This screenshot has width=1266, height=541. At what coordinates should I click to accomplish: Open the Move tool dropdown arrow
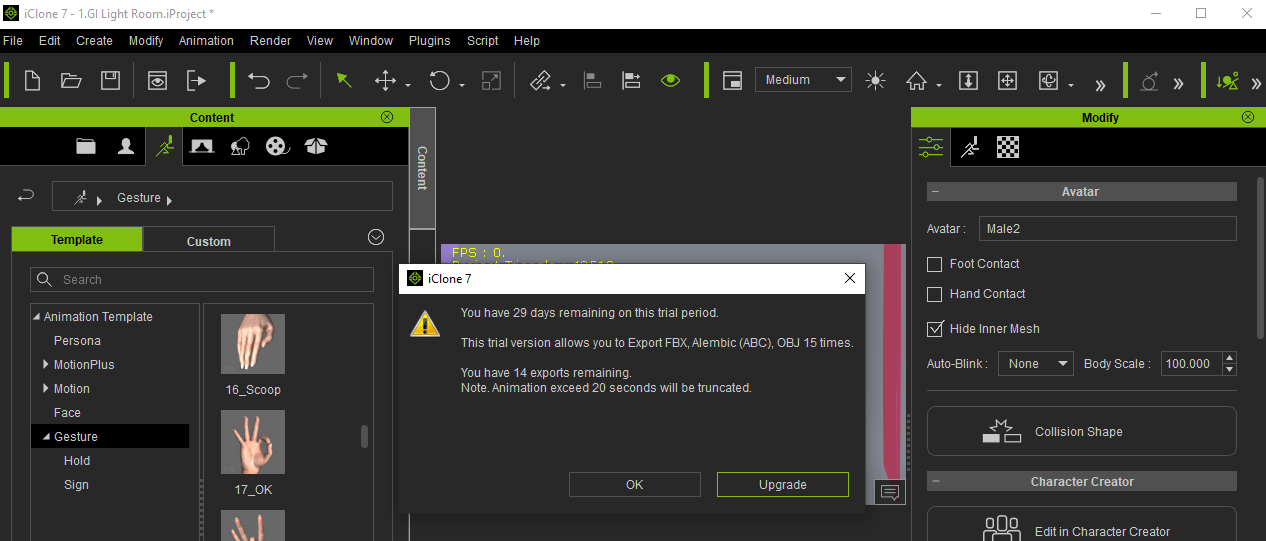coord(408,86)
